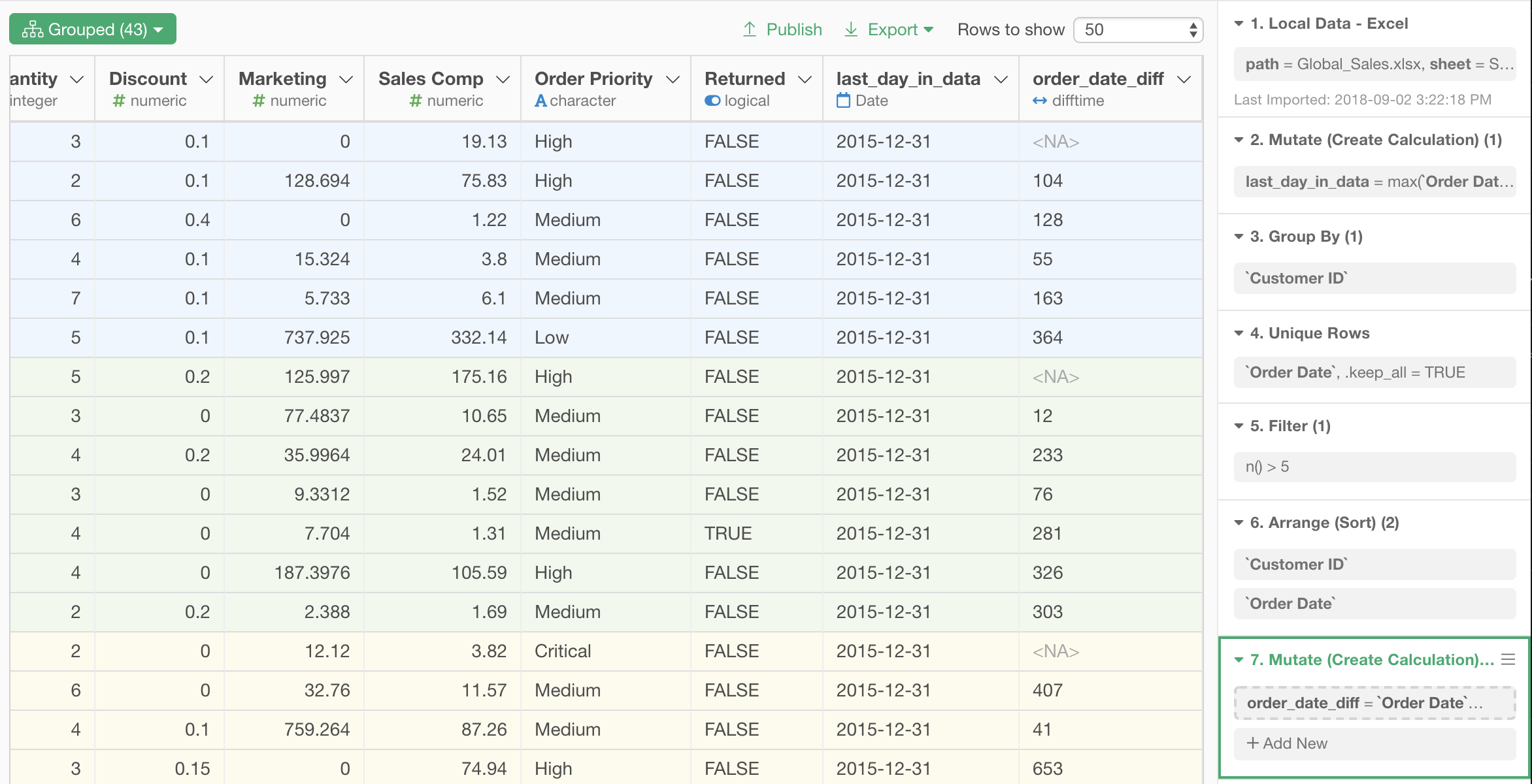The width and height of the screenshot is (1532, 784).
Task: Open the Order Priority column menu chevron
Action: pyautogui.click(x=673, y=79)
